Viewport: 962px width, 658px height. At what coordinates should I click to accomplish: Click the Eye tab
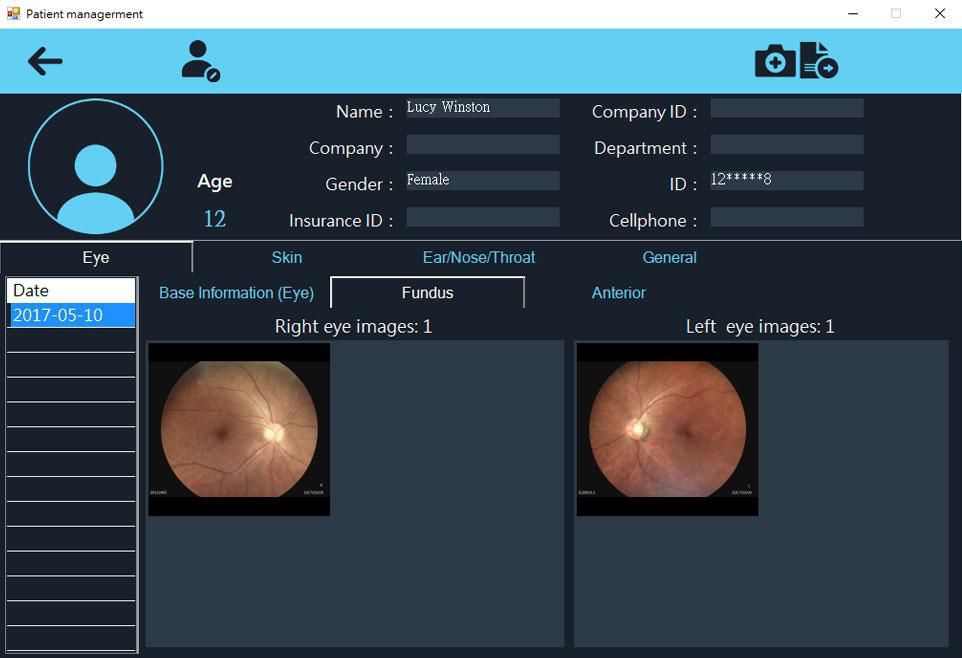coord(95,257)
